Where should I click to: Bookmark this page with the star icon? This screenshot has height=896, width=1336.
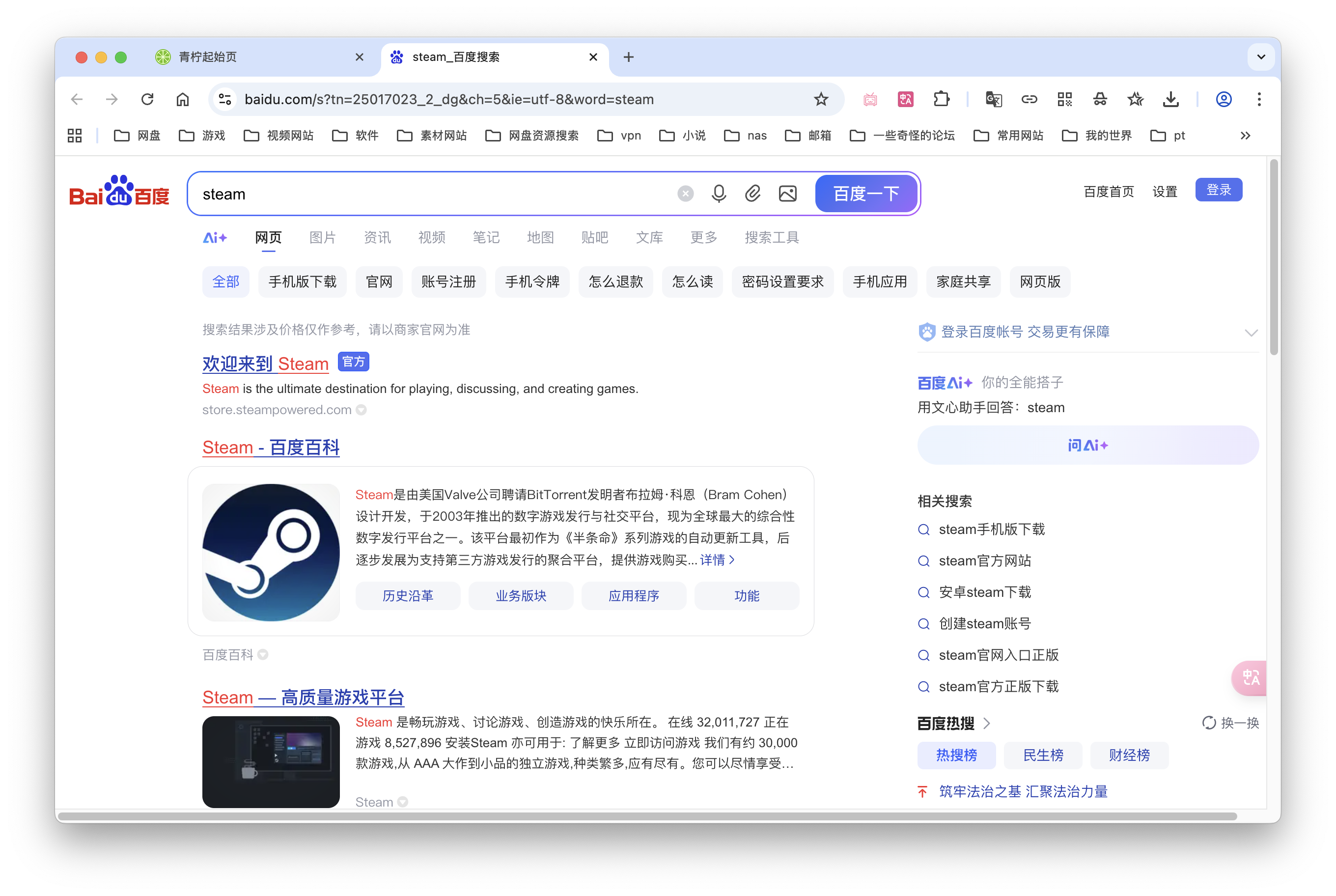(821, 99)
